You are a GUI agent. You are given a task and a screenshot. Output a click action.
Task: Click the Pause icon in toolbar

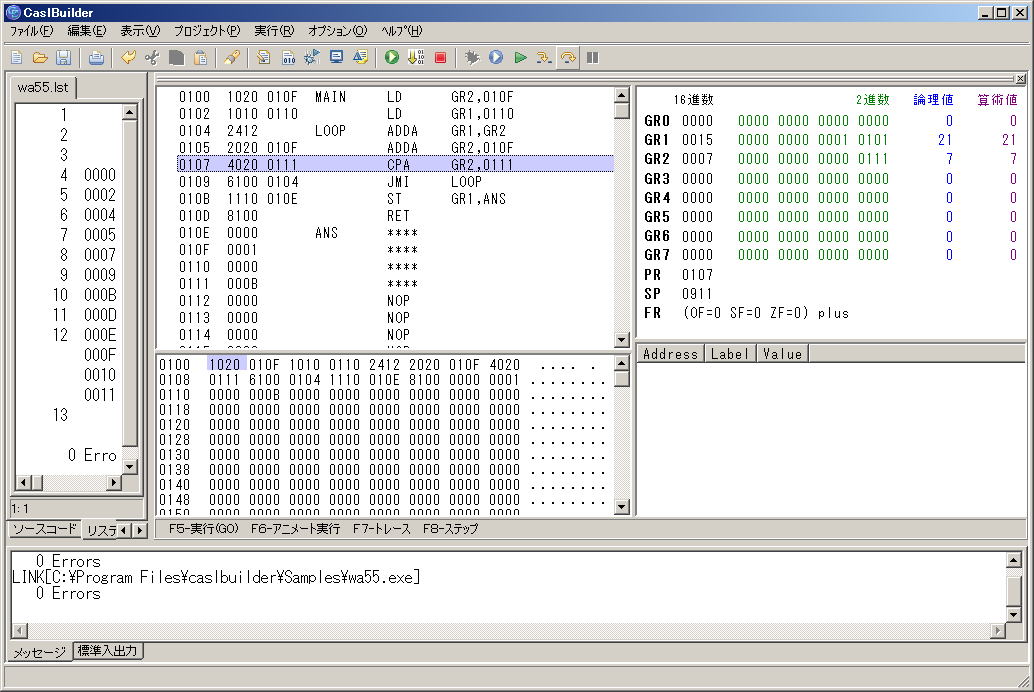click(593, 58)
